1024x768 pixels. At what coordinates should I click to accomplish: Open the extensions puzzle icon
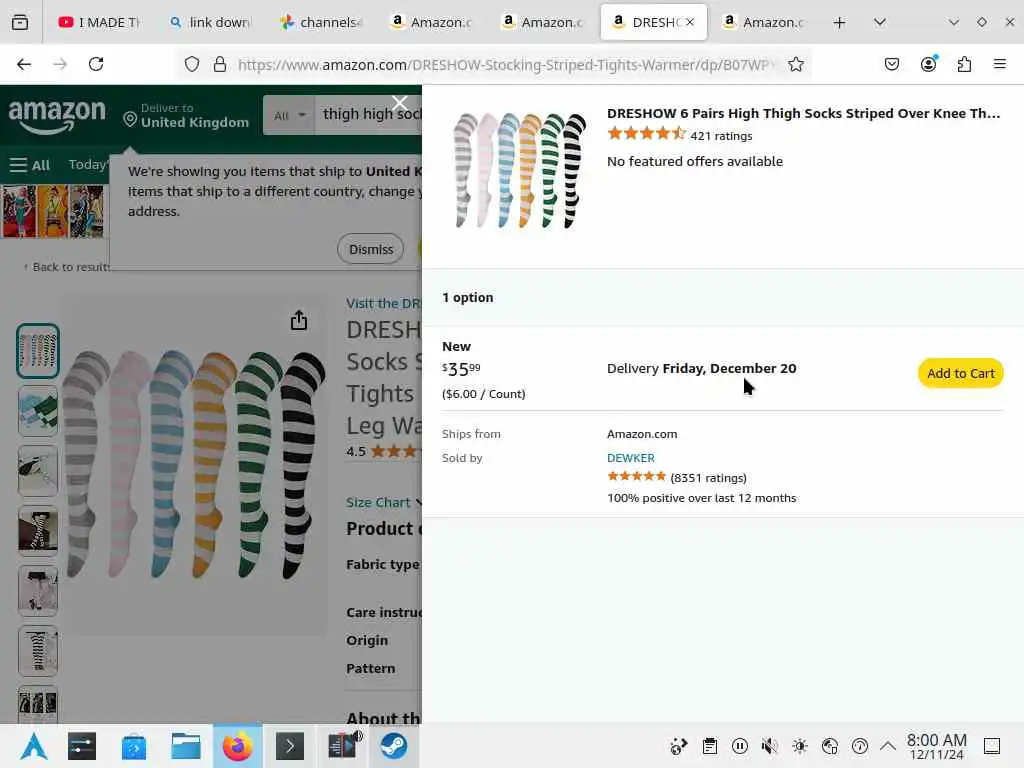tap(964, 64)
